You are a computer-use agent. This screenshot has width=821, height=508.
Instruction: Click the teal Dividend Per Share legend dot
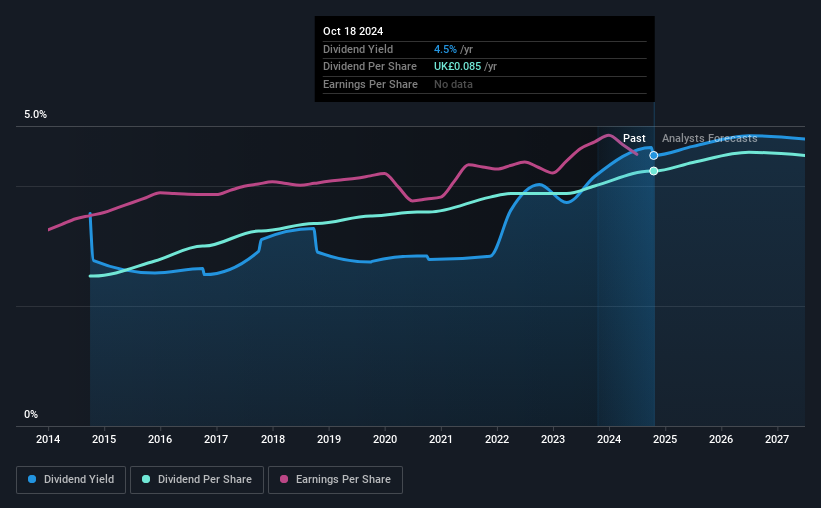pyautogui.click(x=146, y=479)
